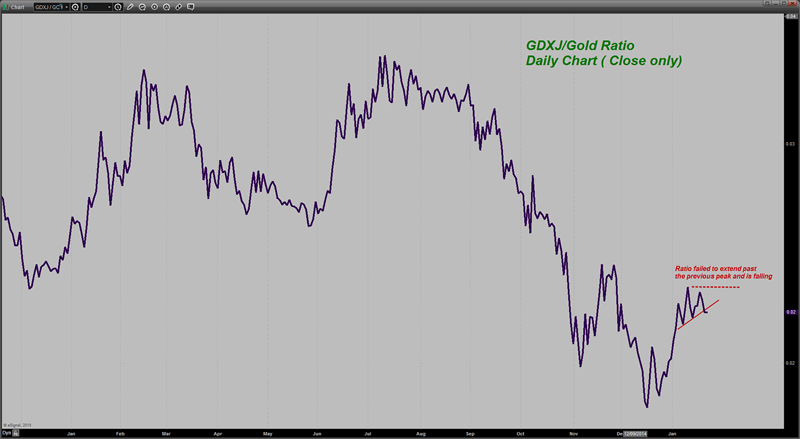Open the GDXJ / GC1 symbol dropdown arrow
The image size is (800, 439).
tap(66, 7)
